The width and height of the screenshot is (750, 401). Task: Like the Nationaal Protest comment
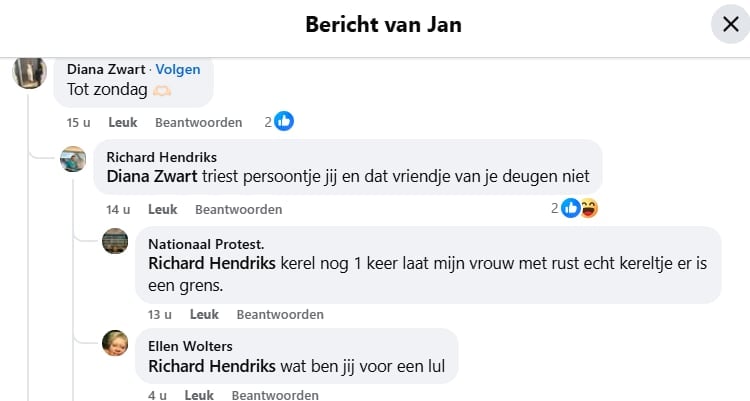[204, 314]
